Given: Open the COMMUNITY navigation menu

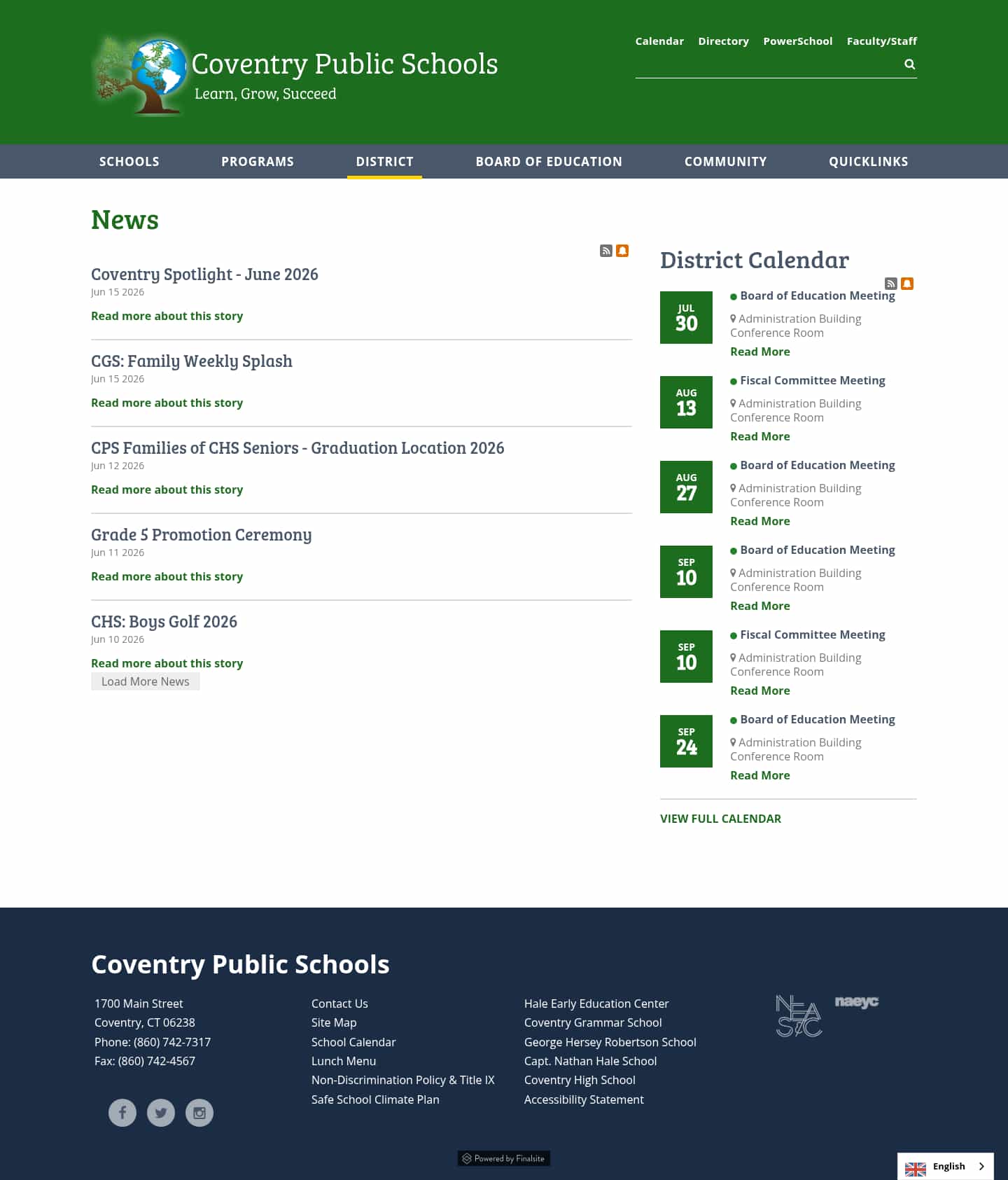Looking at the screenshot, I should [x=725, y=162].
